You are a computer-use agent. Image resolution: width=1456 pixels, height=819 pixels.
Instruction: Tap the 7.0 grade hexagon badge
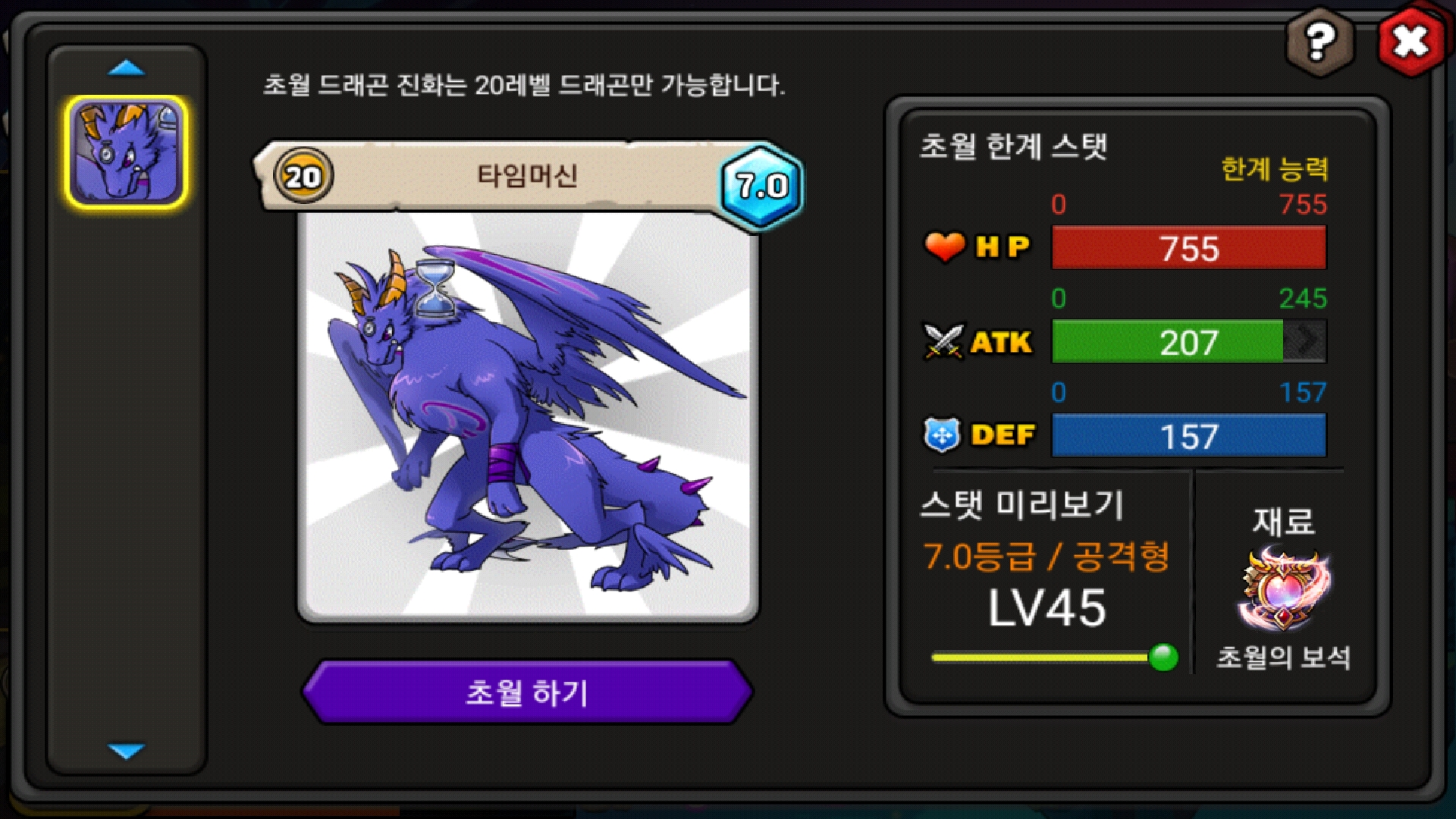(x=761, y=186)
